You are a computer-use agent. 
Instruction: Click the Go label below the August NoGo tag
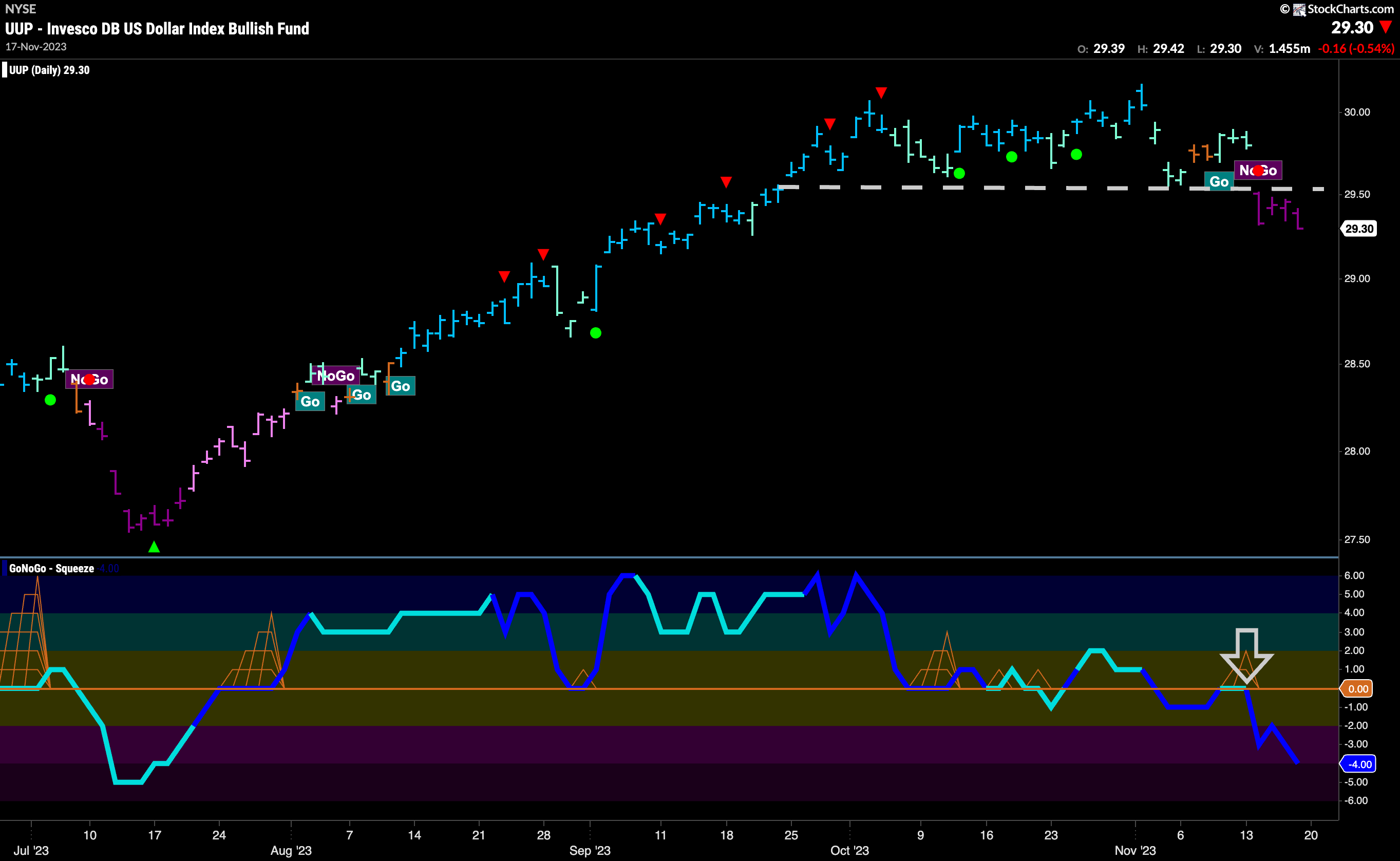coord(362,395)
